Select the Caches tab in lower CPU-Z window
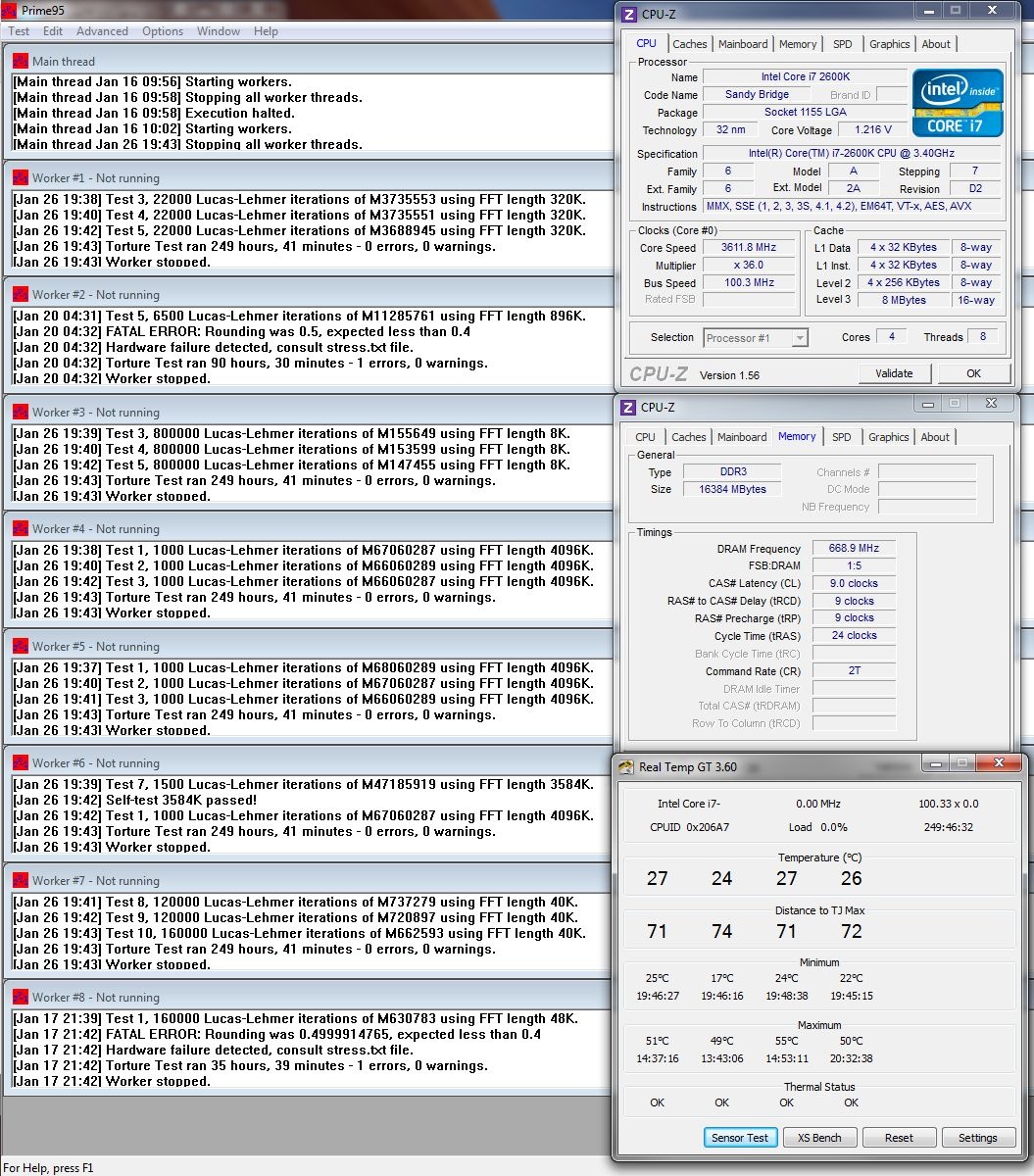This screenshot has width=1034, height=1176. (x=689, y=437)
